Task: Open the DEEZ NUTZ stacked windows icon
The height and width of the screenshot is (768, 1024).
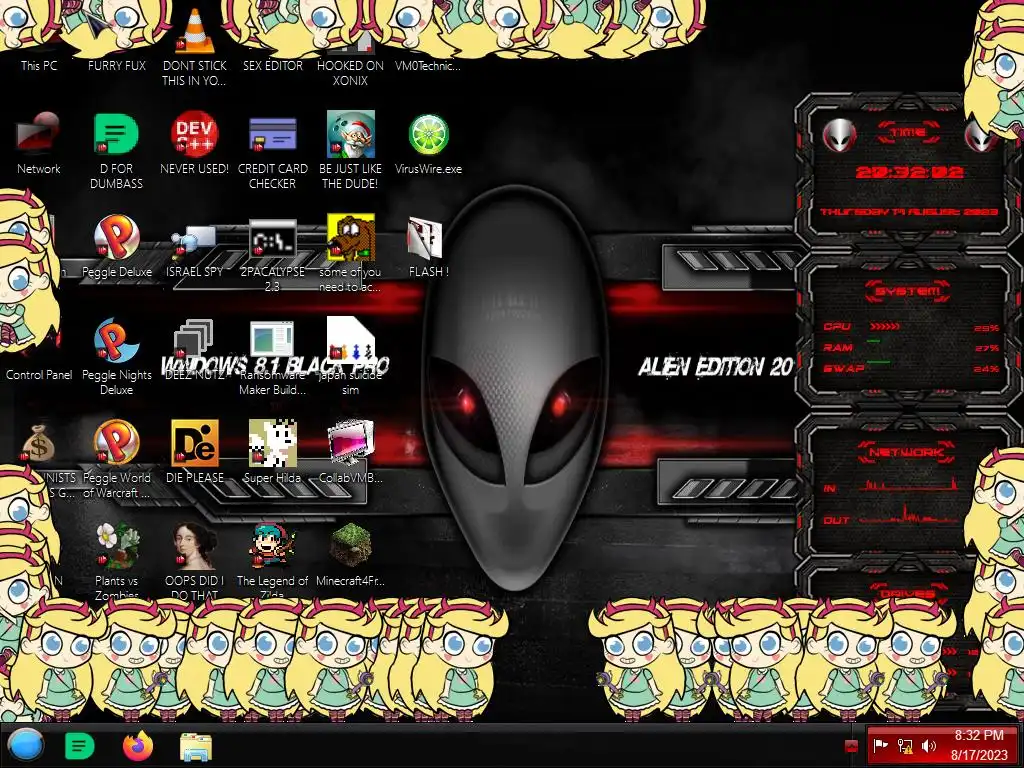Action: pos(193,340)
